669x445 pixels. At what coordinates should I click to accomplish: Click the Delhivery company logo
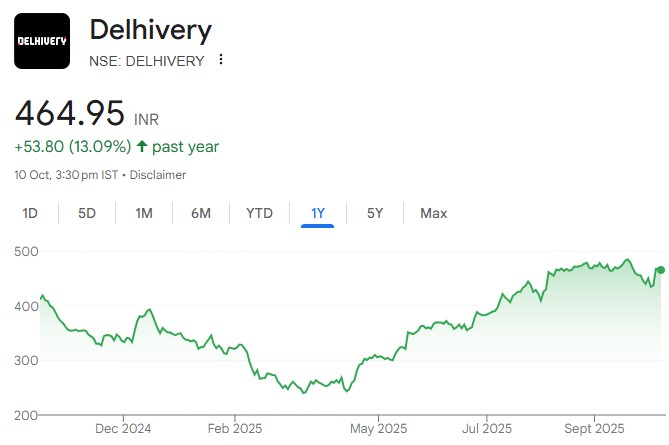point(42,41)
